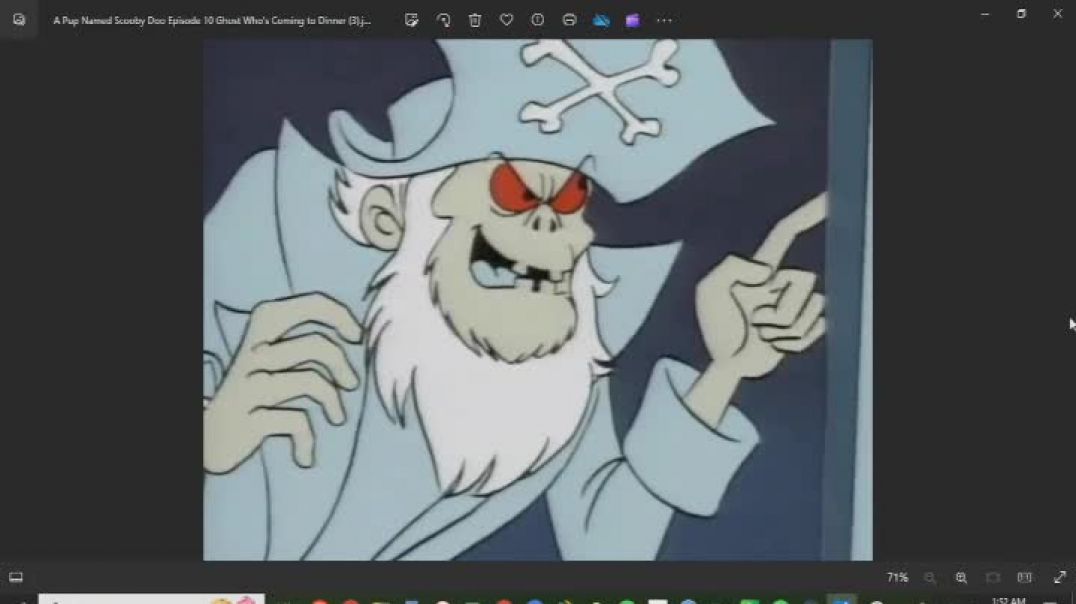Rotate the picture with the rotate icon
Screen dimensions: 1076x604
[x=443, y=20]
